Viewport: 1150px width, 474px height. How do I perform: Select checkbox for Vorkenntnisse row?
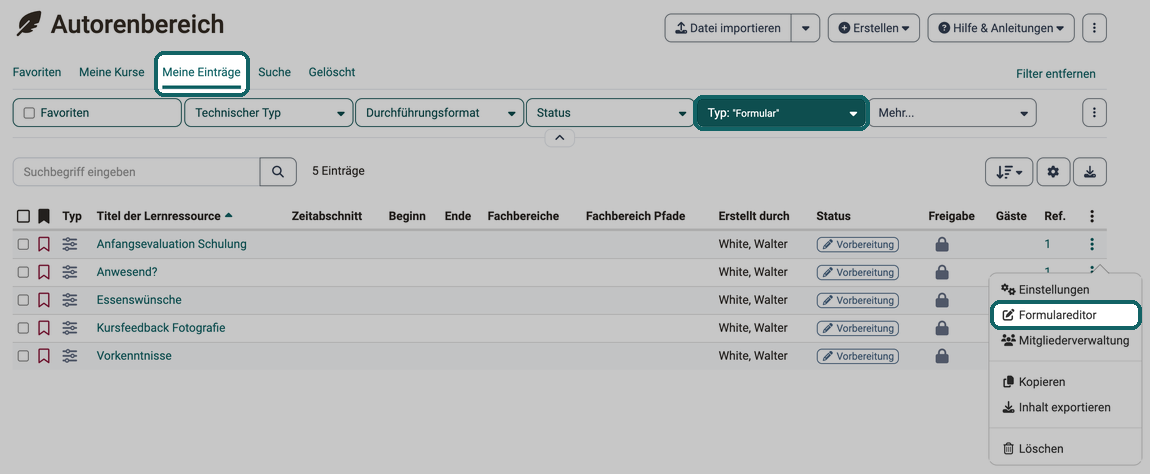[23, 356]
